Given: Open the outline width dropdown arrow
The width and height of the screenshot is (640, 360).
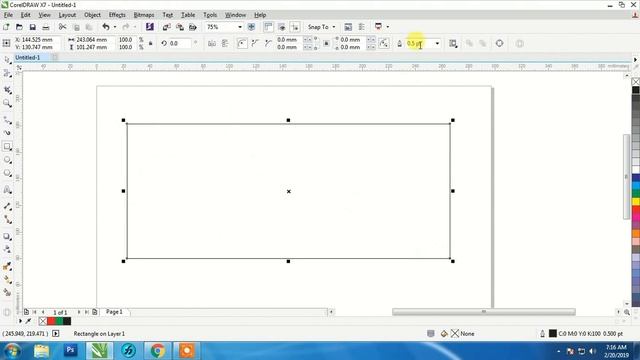Looking at the screenshot, I should pos(437,43).
